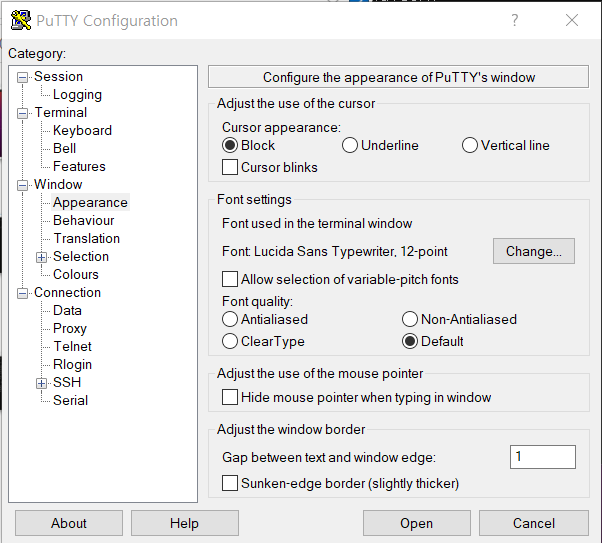Open the Bell category
The width and height of the screenshot is (602, 543).
pos(64,149)
